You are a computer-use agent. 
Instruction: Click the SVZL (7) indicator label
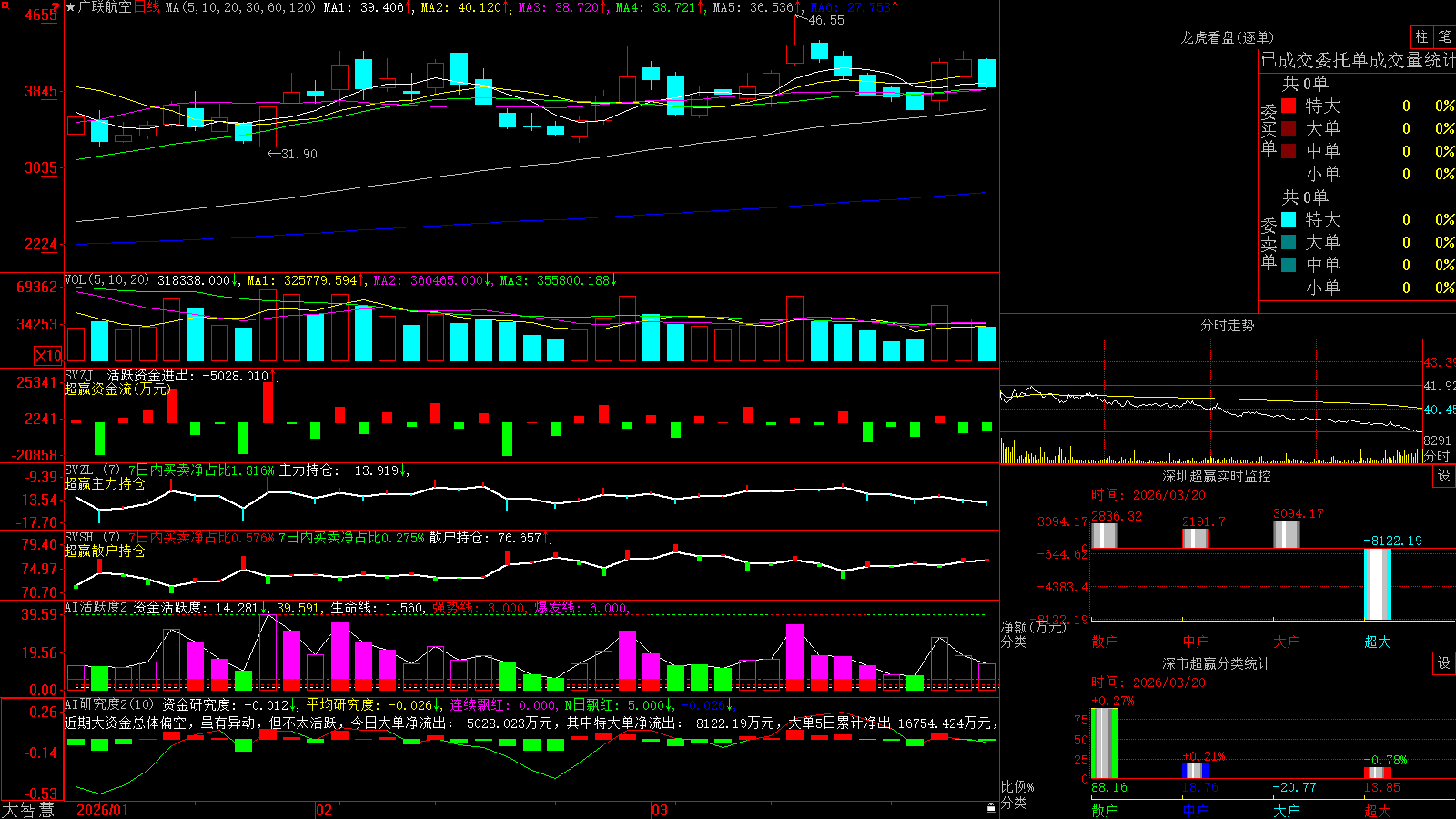92,470
